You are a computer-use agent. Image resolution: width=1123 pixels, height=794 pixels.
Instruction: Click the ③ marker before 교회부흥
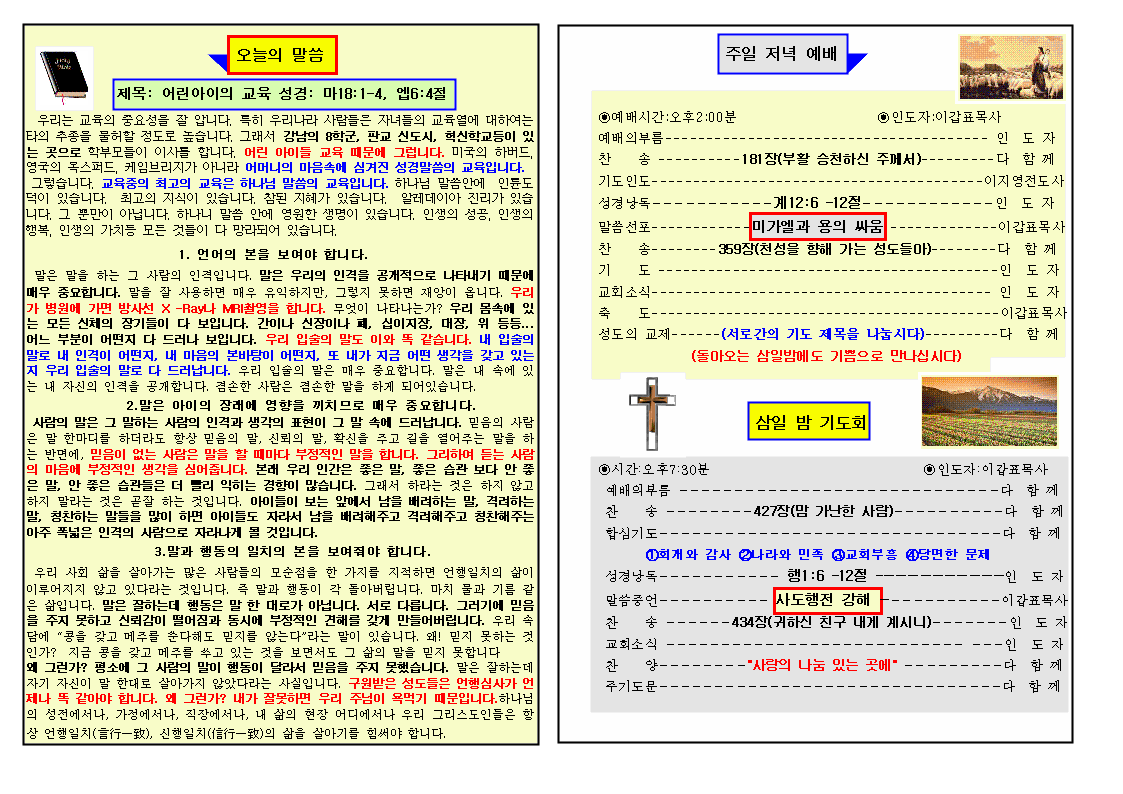tap(838, 554)
